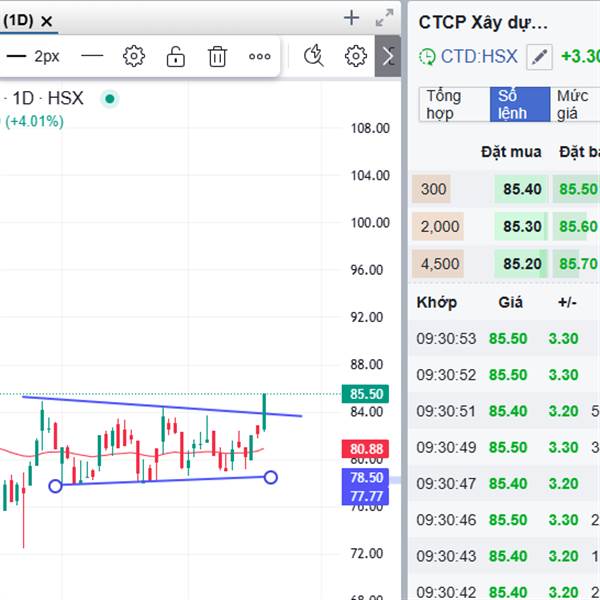This screenshot has width=600, height=600.
Task: Select trade row at 09:30:53
Action: point(504,339)
